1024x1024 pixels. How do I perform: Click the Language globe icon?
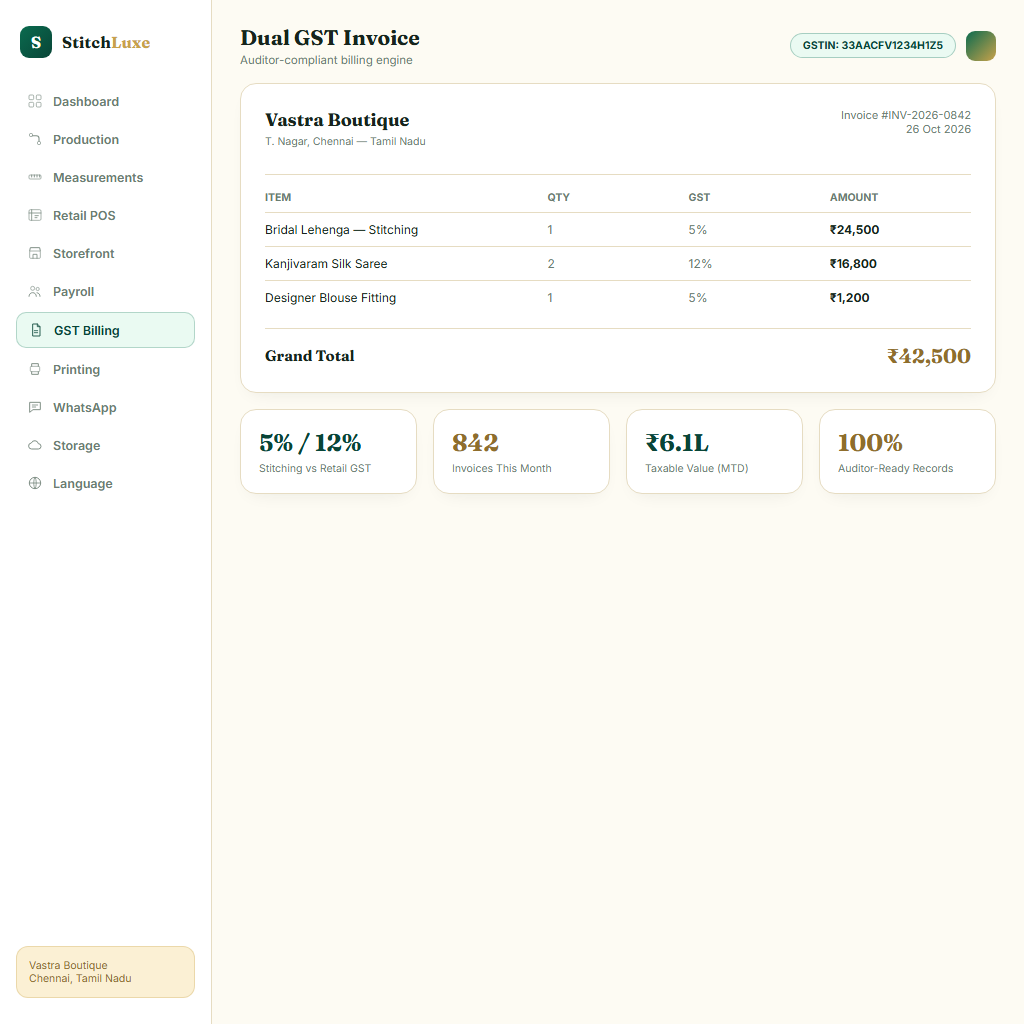(35, 483)
